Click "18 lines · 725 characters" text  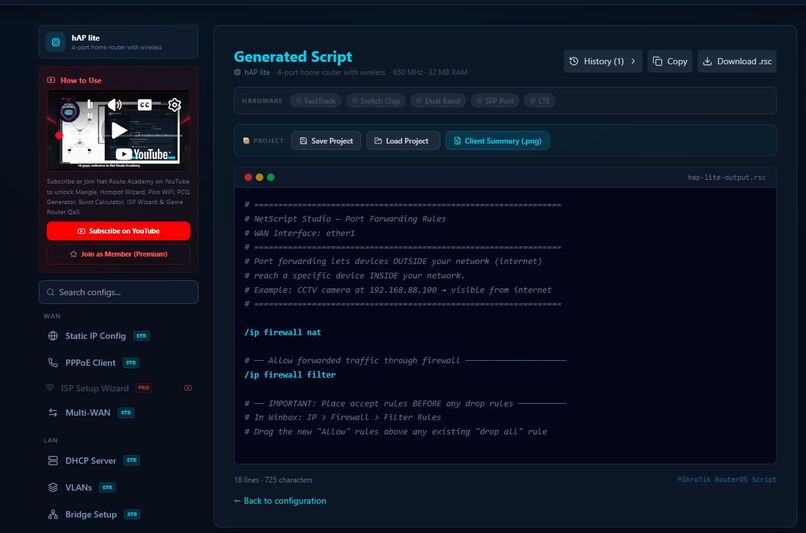point(273,480)
